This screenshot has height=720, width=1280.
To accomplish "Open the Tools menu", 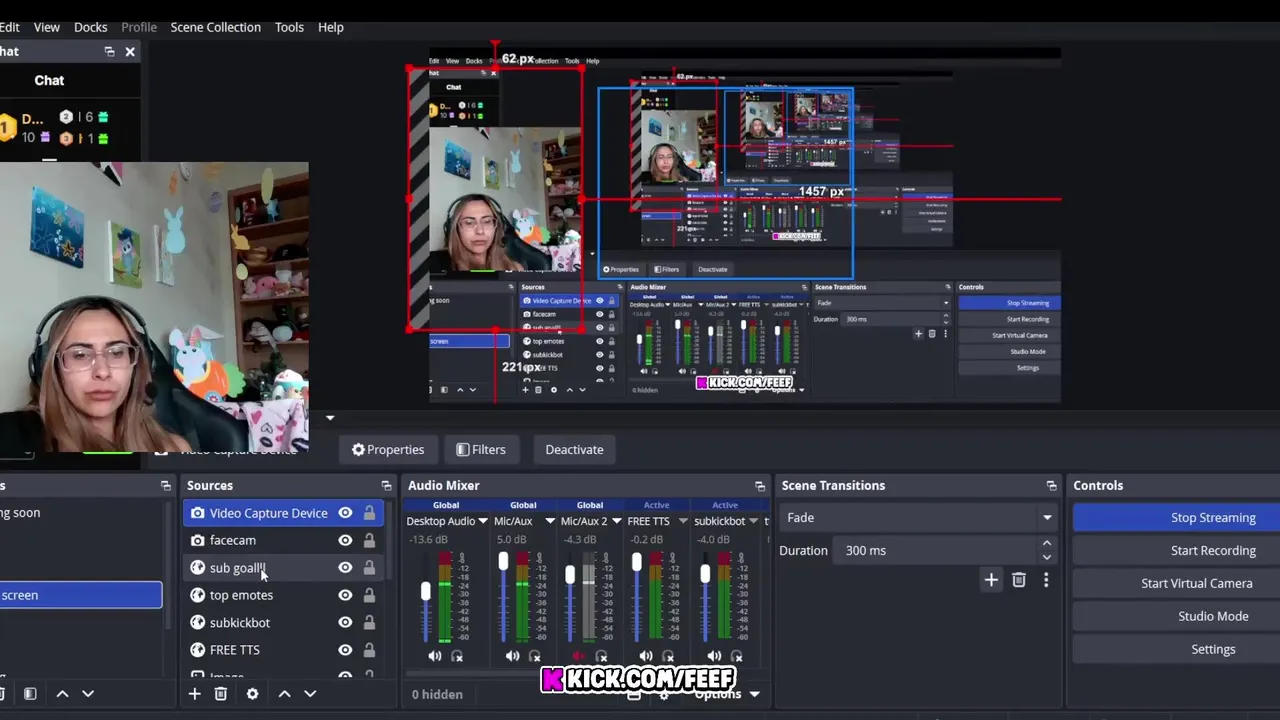I will pos(289,27).
